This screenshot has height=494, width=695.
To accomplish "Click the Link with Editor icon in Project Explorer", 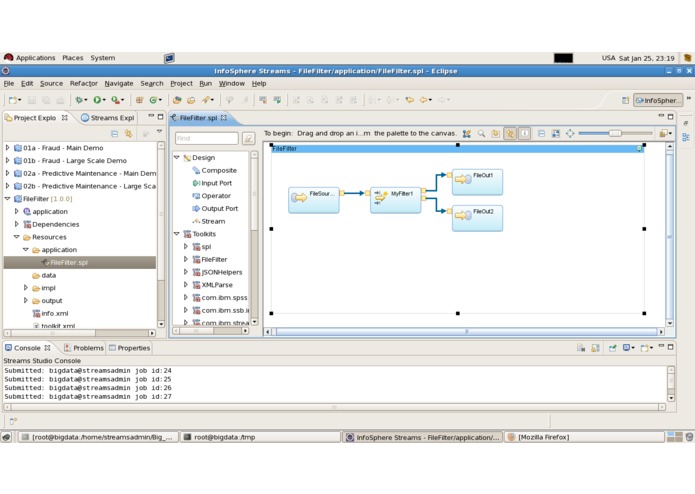I will coord(129,133).
